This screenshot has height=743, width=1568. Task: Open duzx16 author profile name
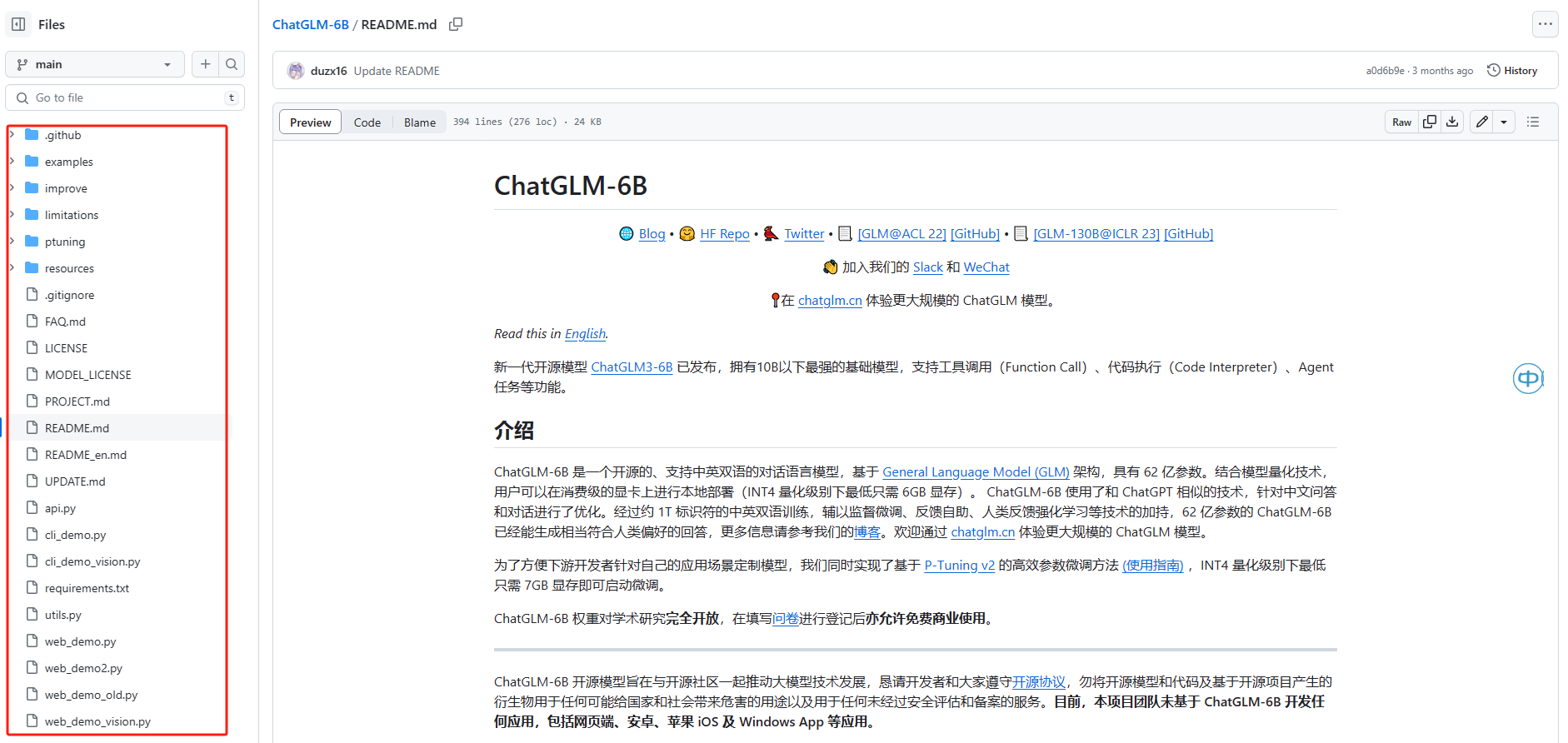click(328, 71)
